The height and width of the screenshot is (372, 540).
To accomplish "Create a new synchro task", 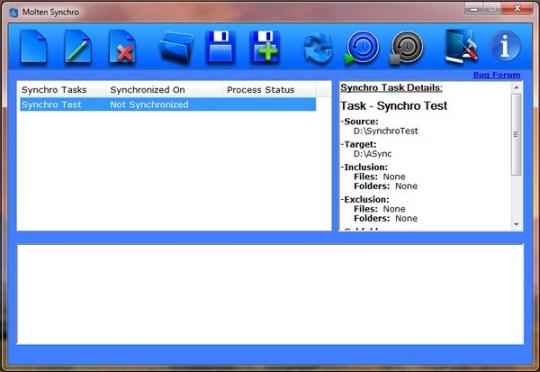I will (x=33, y=47).
